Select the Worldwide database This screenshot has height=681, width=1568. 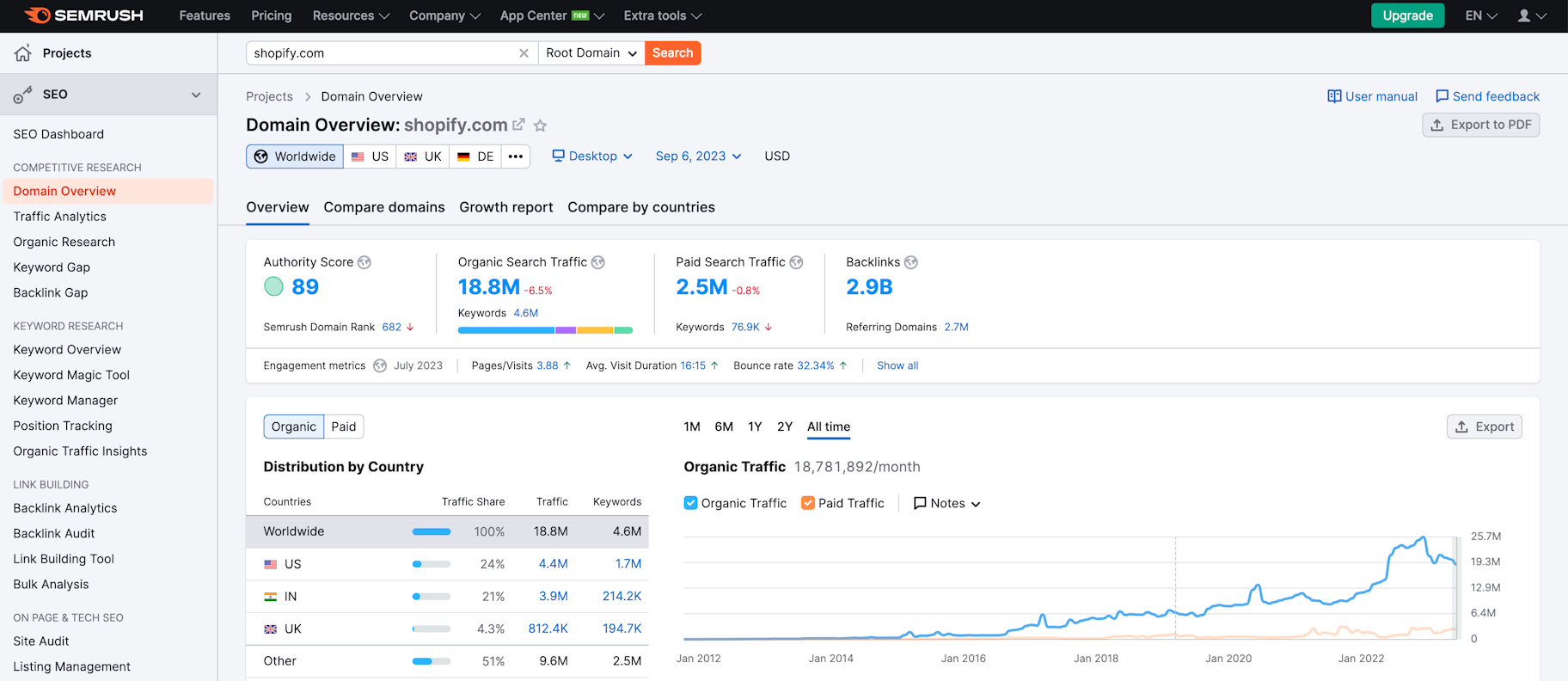point(295,156)
